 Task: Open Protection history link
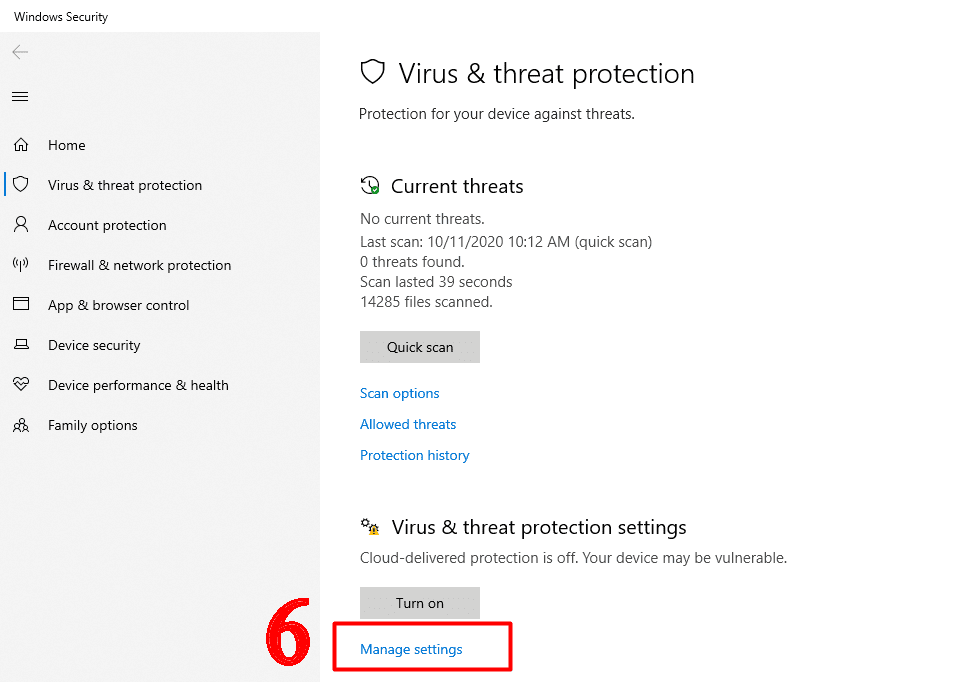[x=415, y=455]
